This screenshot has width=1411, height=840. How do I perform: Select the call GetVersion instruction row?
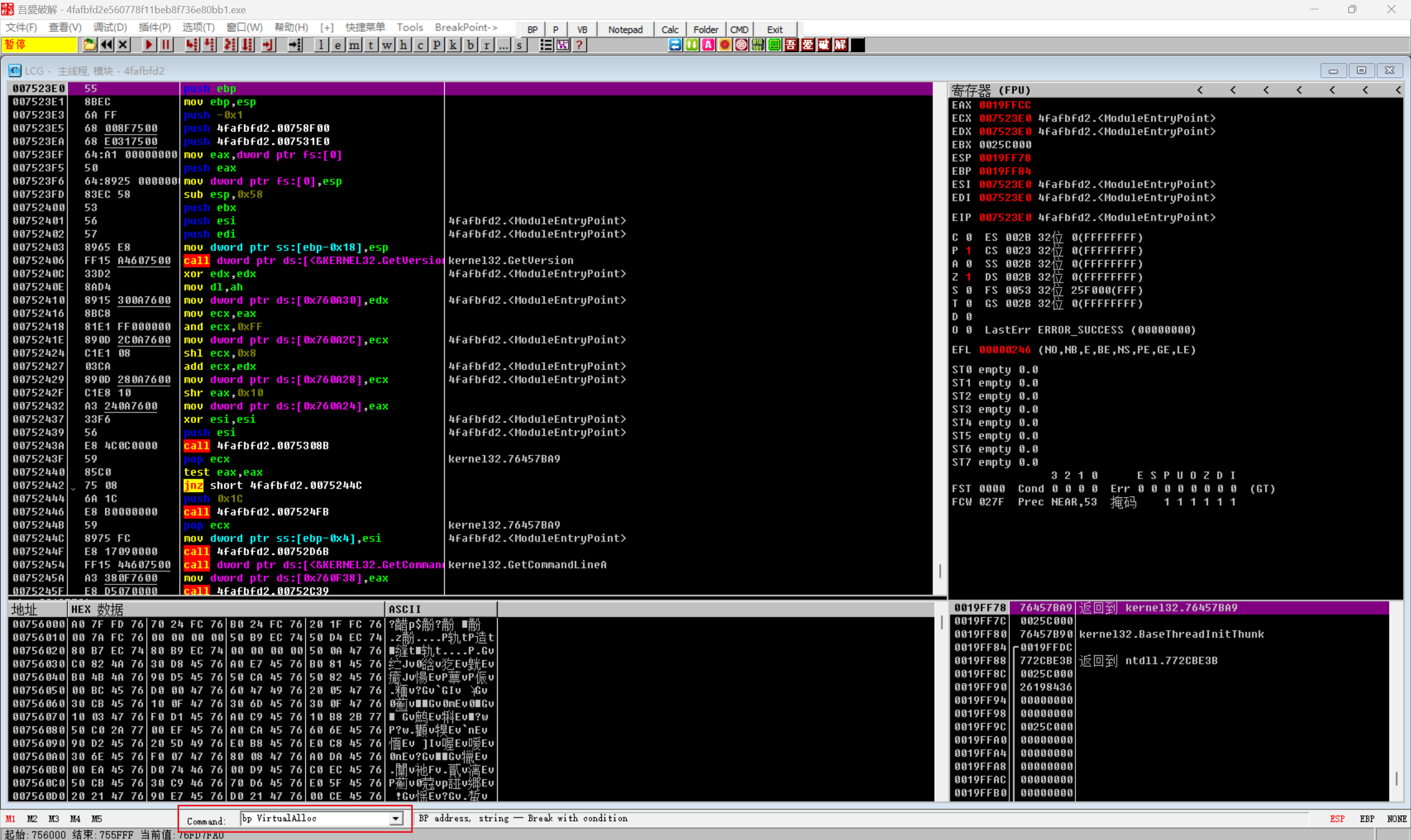click(x=470, y=260)
